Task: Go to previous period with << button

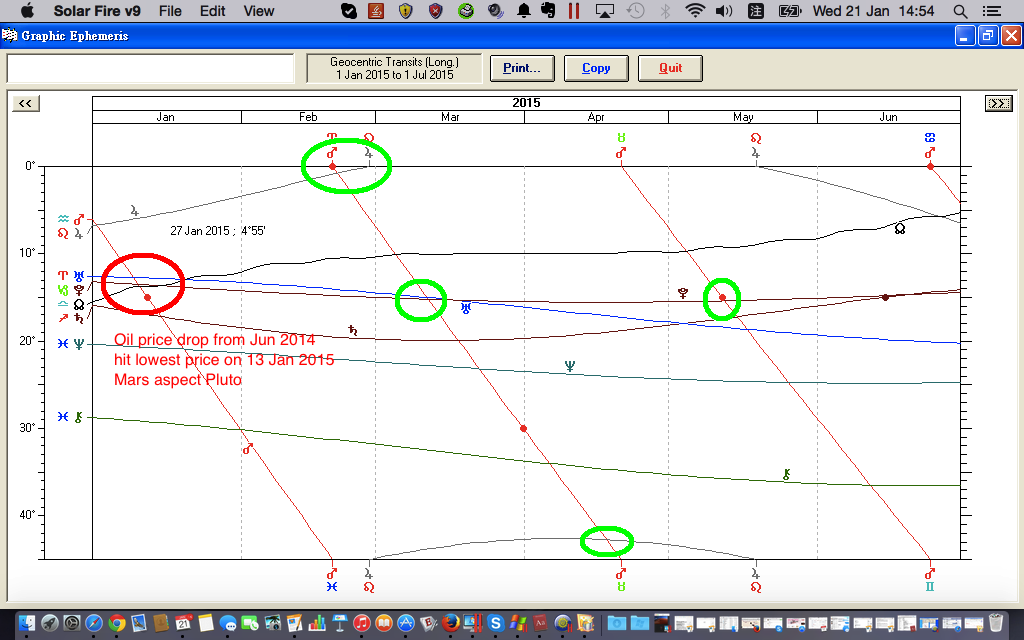Action: [x=25, y=103]
